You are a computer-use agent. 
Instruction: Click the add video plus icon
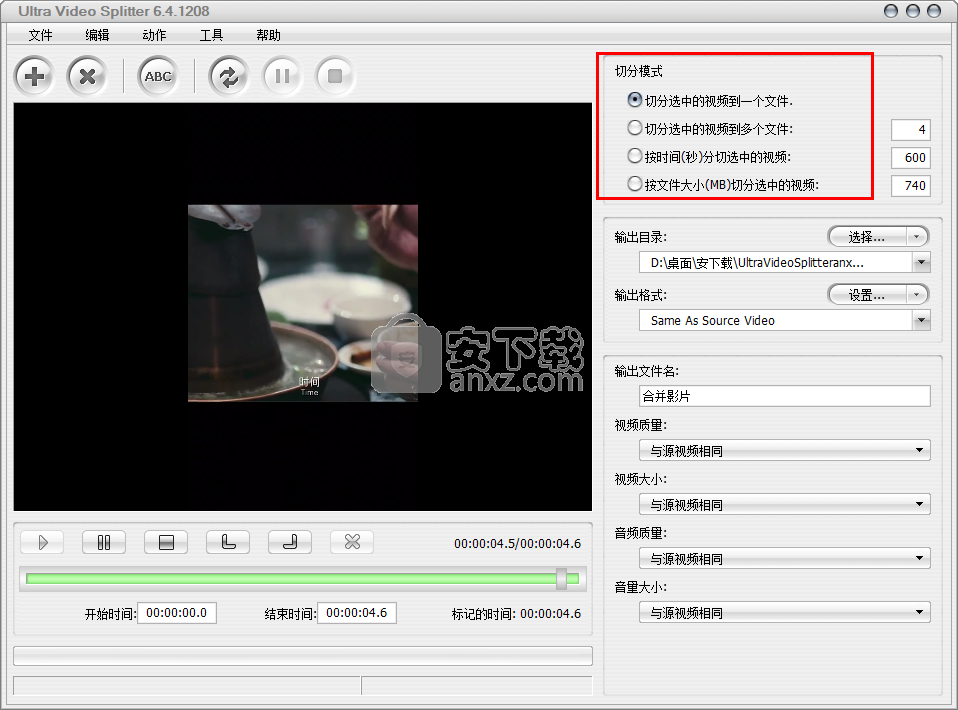(35, 76)
